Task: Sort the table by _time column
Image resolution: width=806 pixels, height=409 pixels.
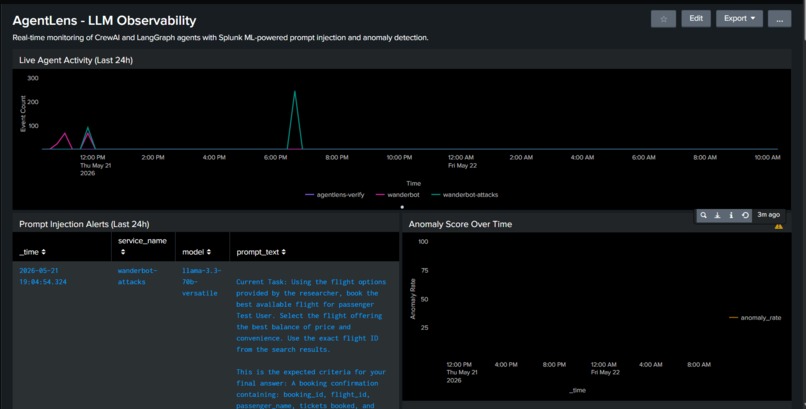Action: point(32,252)
